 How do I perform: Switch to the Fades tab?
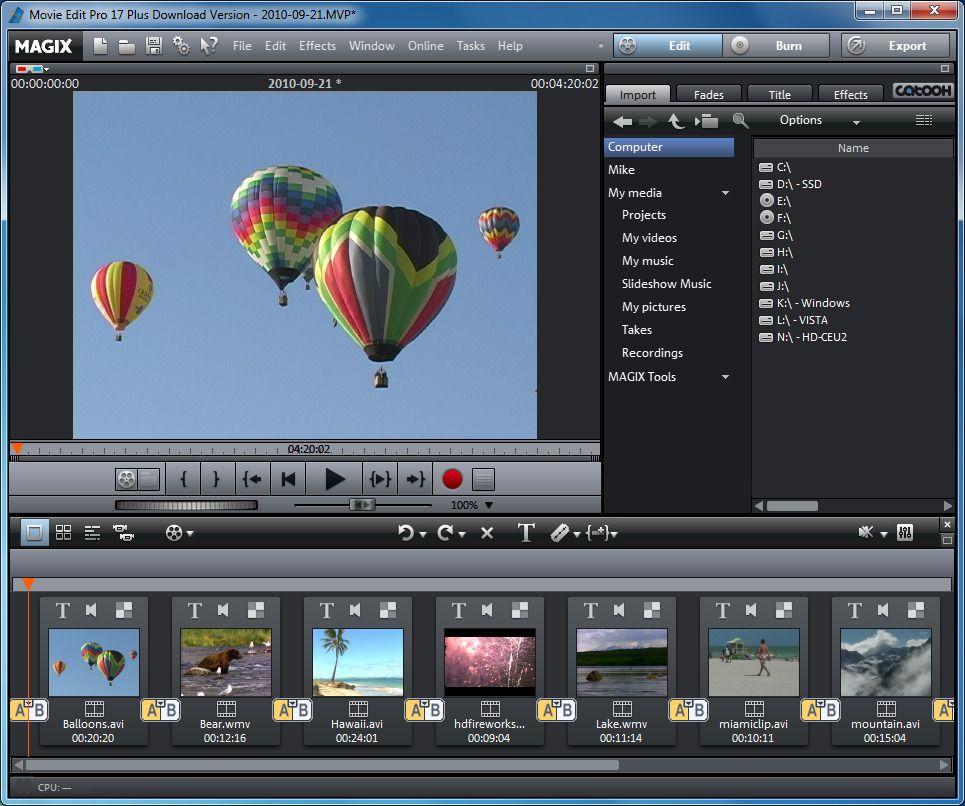[709, 94]
